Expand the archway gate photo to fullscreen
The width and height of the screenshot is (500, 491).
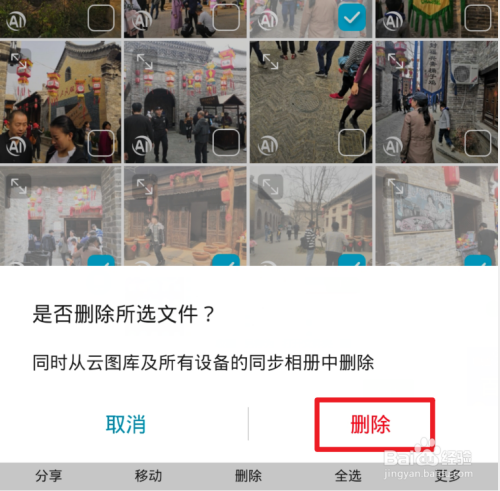(x=144, y=61)
